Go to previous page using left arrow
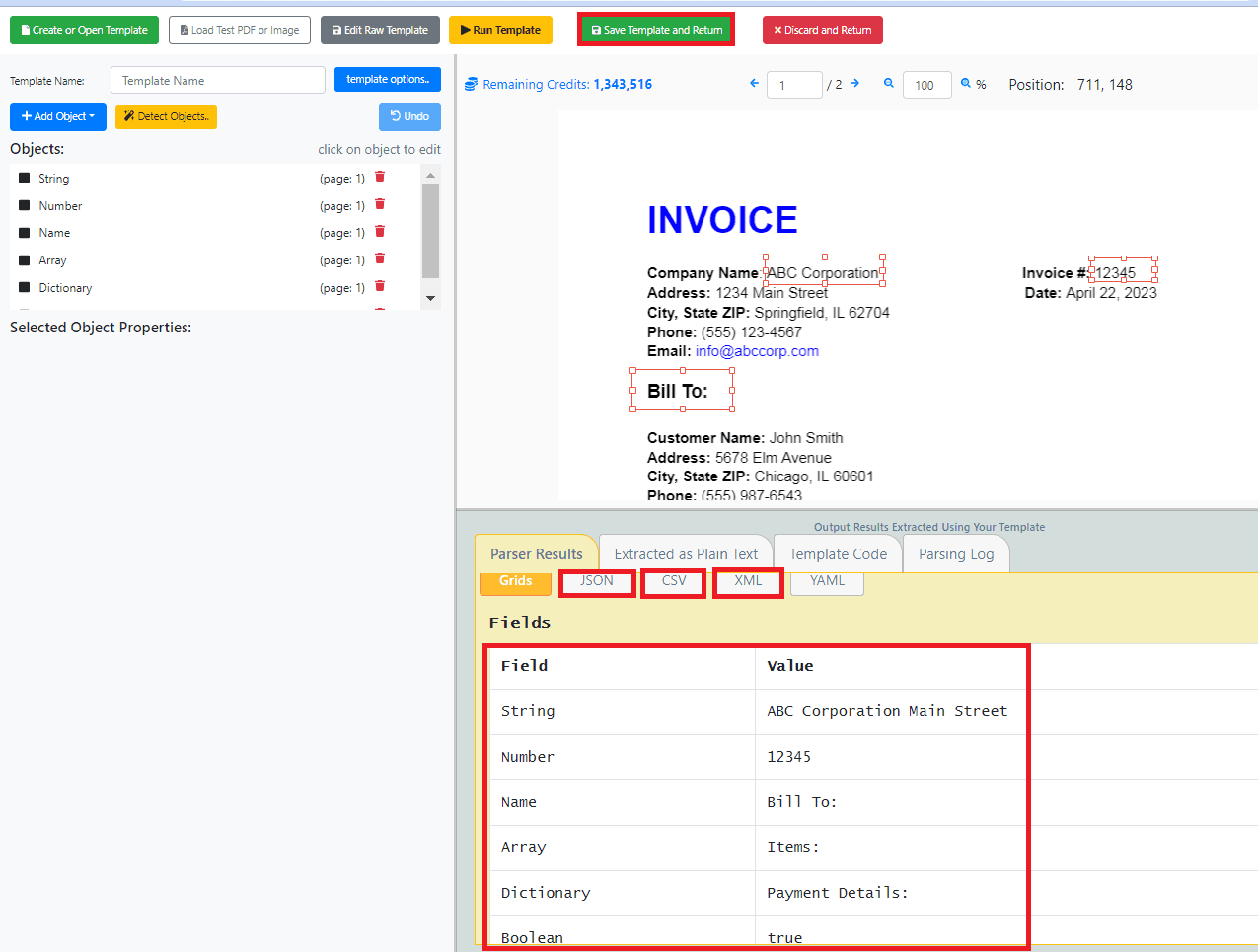This screenshot has height=952, width=1258. tap(754, 84)
